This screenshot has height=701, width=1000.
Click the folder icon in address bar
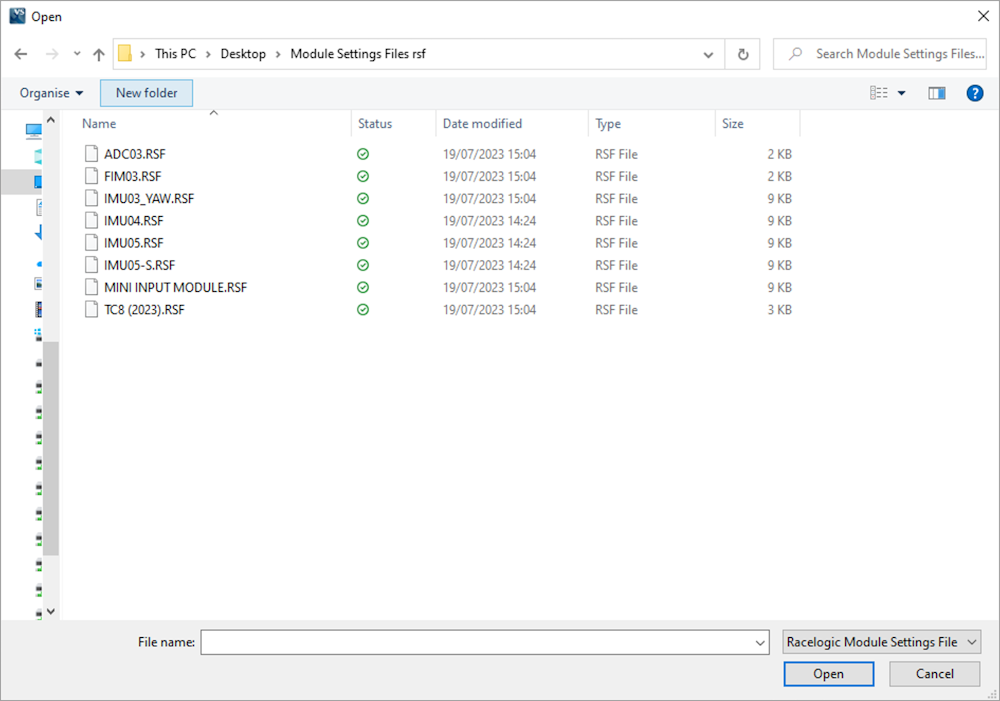click(x=125, y=54)
